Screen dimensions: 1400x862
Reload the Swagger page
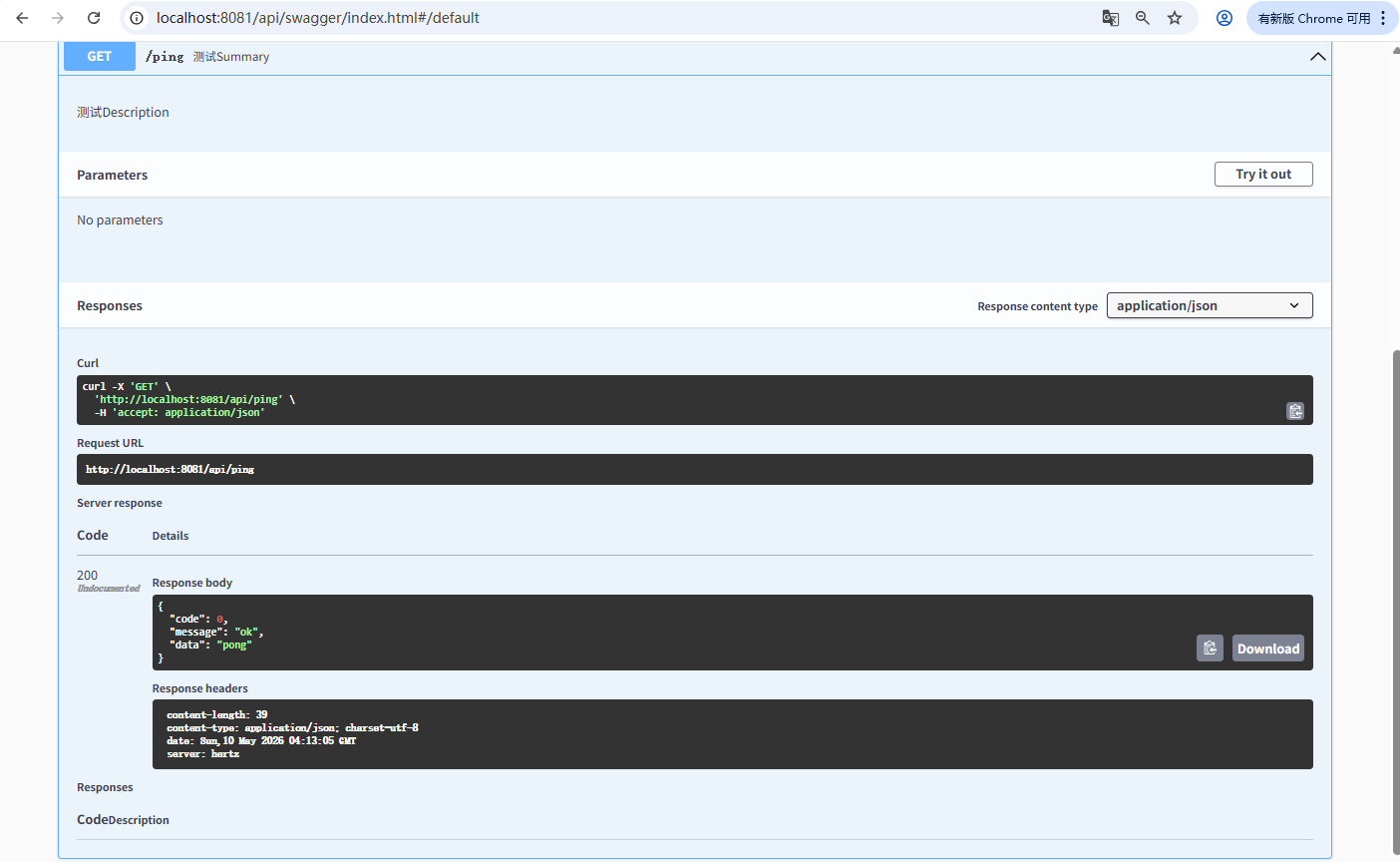pyautogui.click(x=94, y=18)
